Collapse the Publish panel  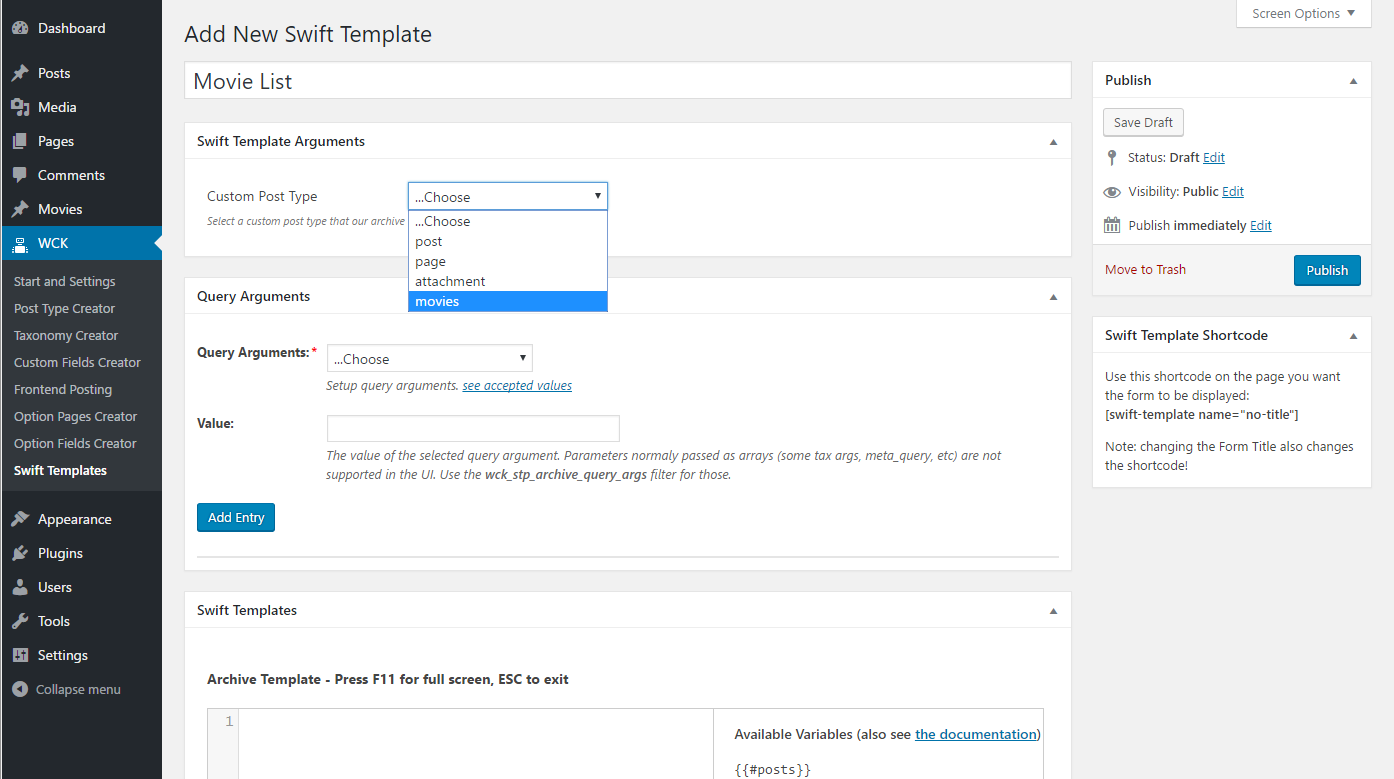tap(1353, 81)
